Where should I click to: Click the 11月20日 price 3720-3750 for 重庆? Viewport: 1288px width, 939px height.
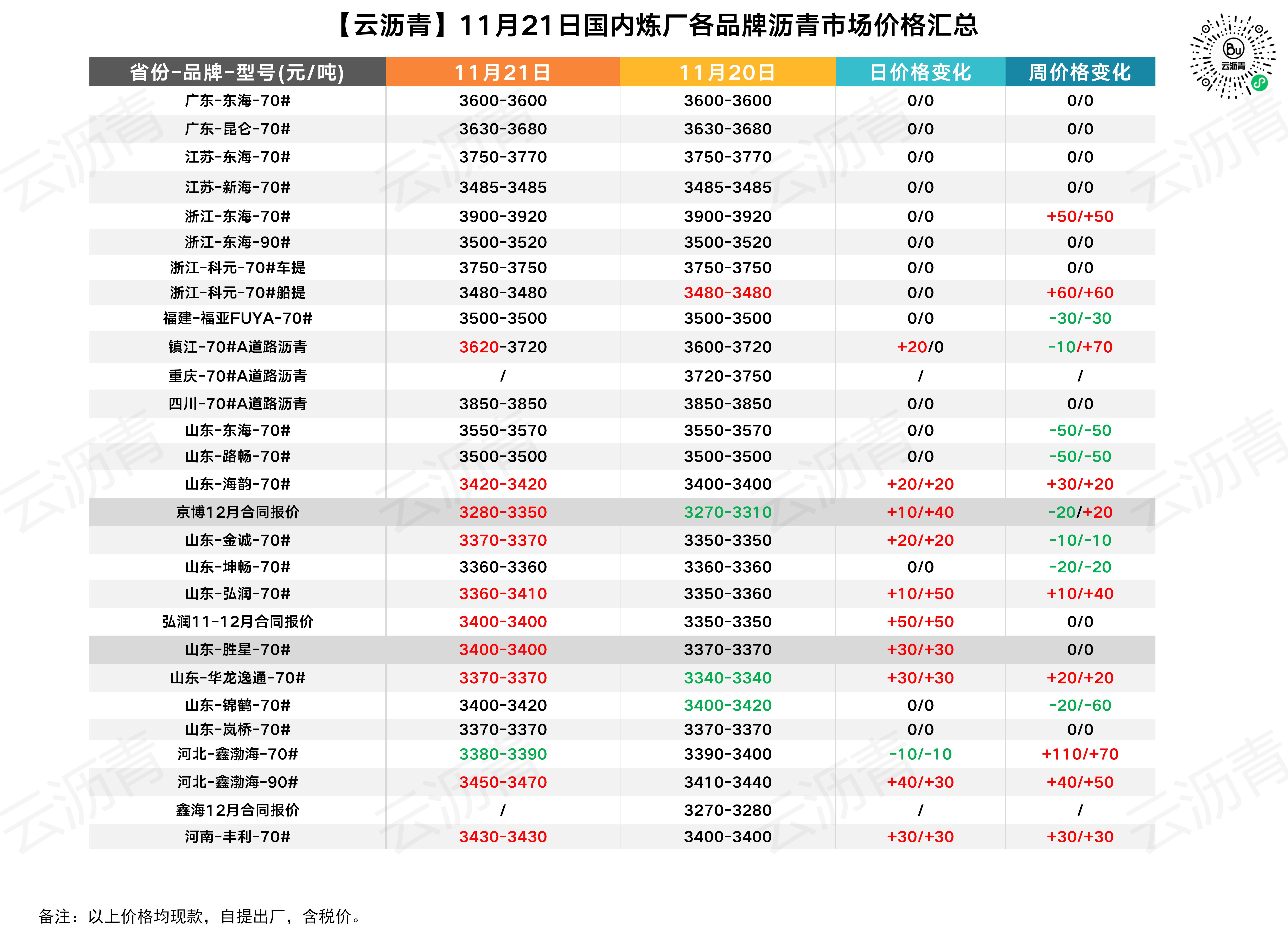pyautogui.click(x=728, y=376)
